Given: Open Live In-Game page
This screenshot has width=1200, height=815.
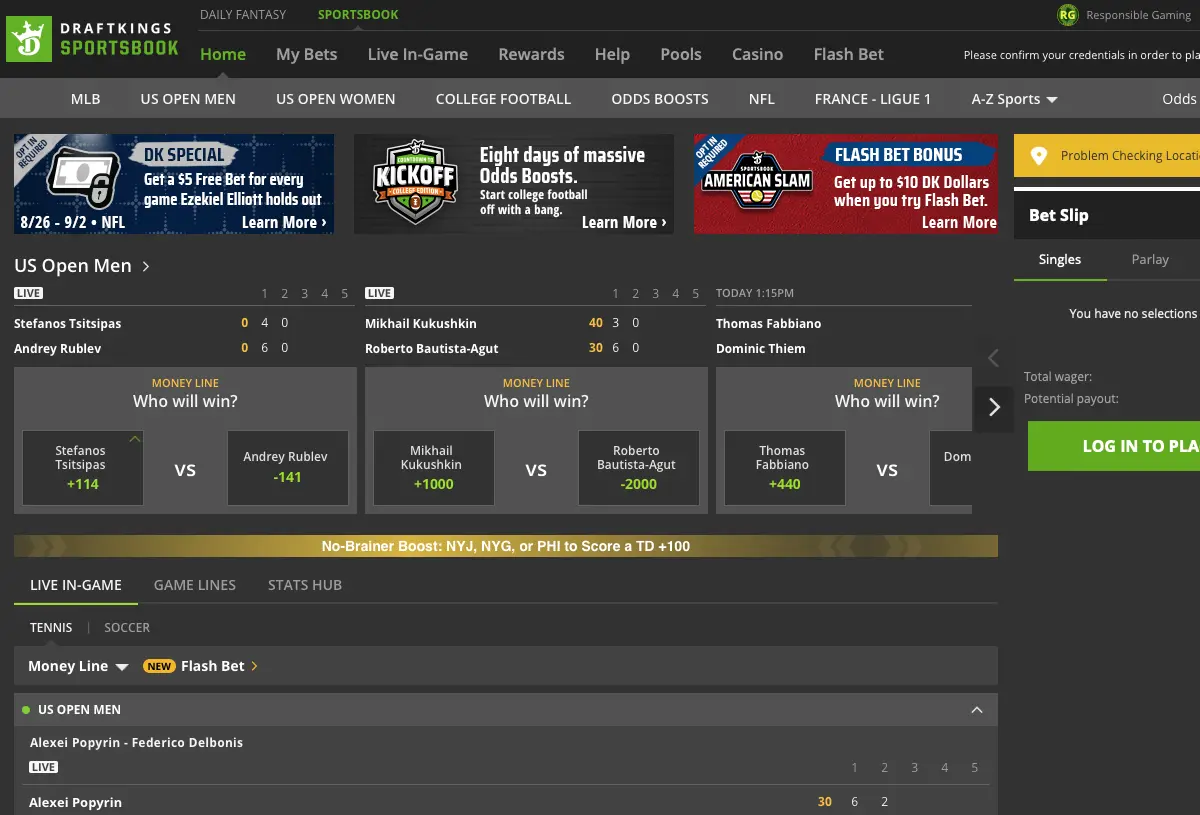Looking at the screenshot, I should pyautogui.click(x=418, y=54).
